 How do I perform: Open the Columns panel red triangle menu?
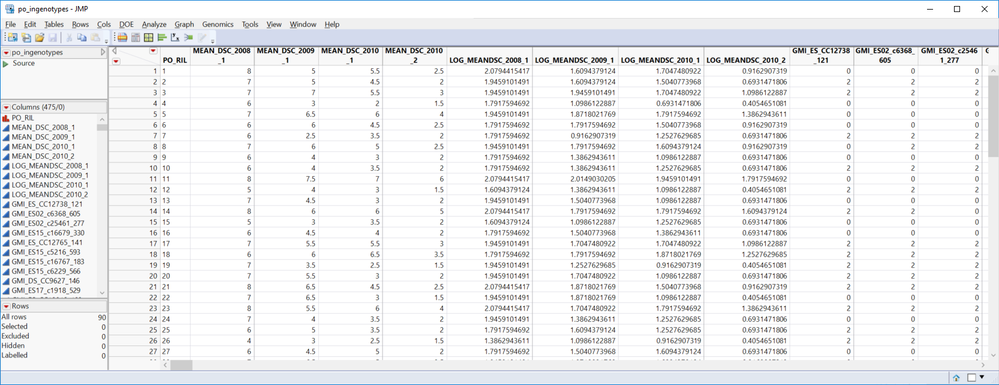(x=6, y=107)
